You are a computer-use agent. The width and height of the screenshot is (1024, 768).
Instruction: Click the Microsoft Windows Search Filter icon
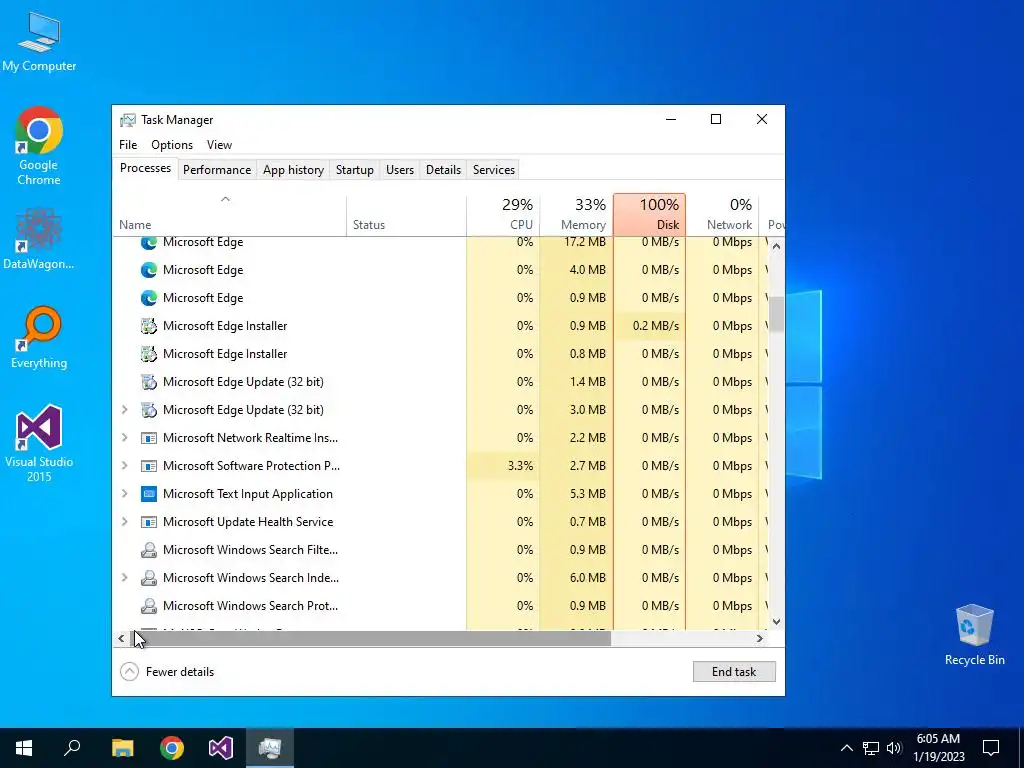click(x=149, y=550)
